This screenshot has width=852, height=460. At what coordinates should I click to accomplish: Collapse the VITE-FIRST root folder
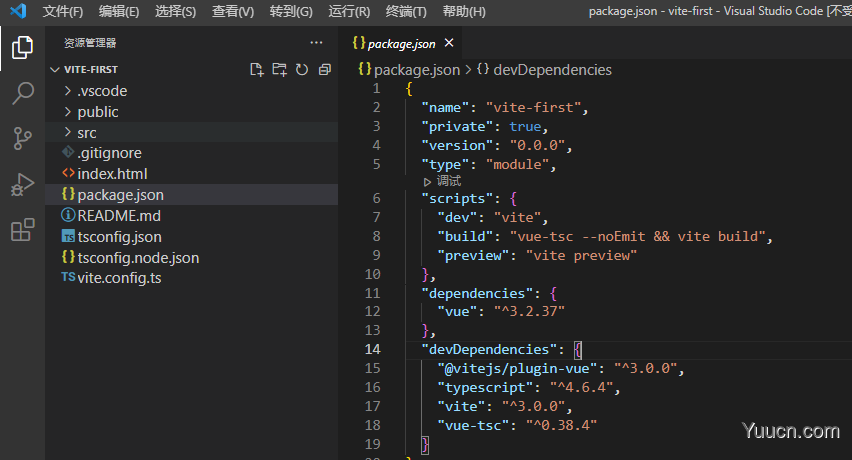pyautogui.click(x=191, y=70)
